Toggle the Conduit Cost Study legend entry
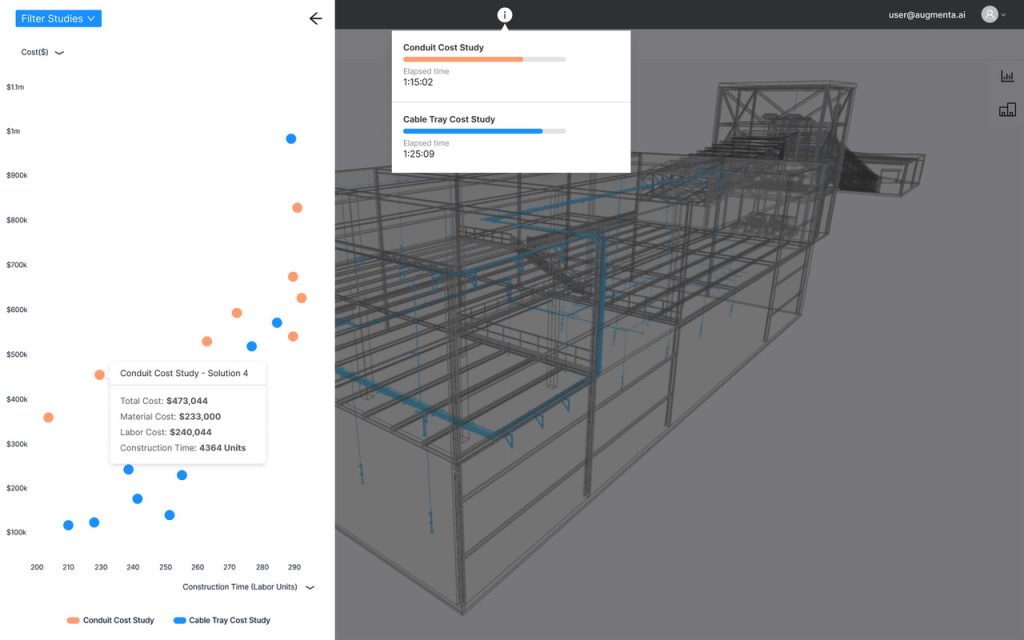This screenshot has height=640, width=1024. 110,620
